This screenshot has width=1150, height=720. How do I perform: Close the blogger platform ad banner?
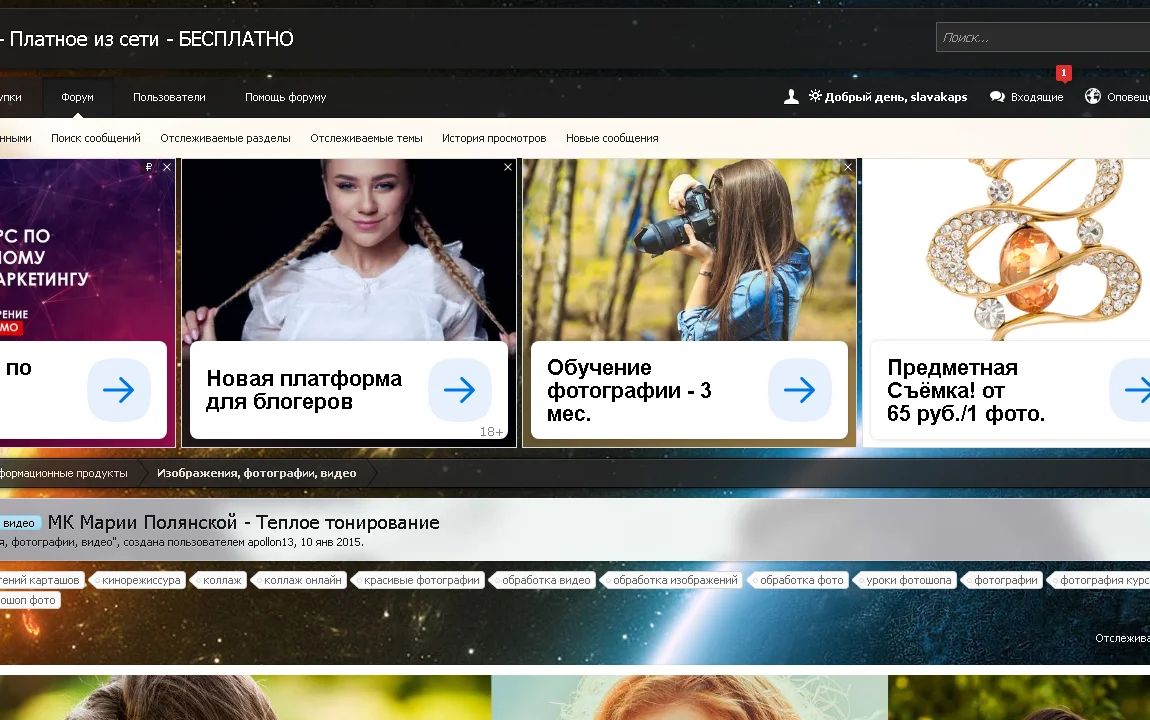[x=508, y=168]
